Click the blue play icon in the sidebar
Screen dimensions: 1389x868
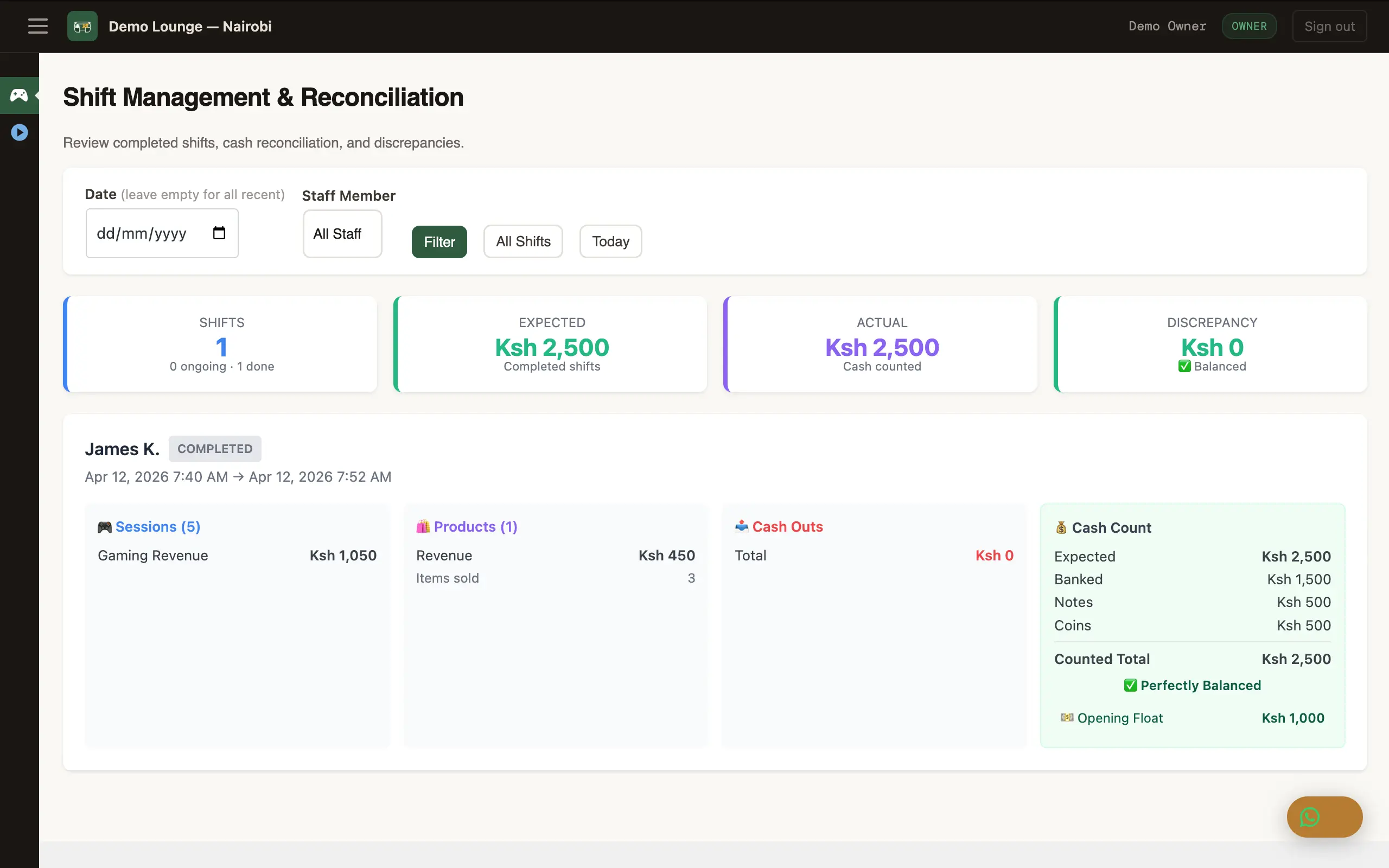19,132
